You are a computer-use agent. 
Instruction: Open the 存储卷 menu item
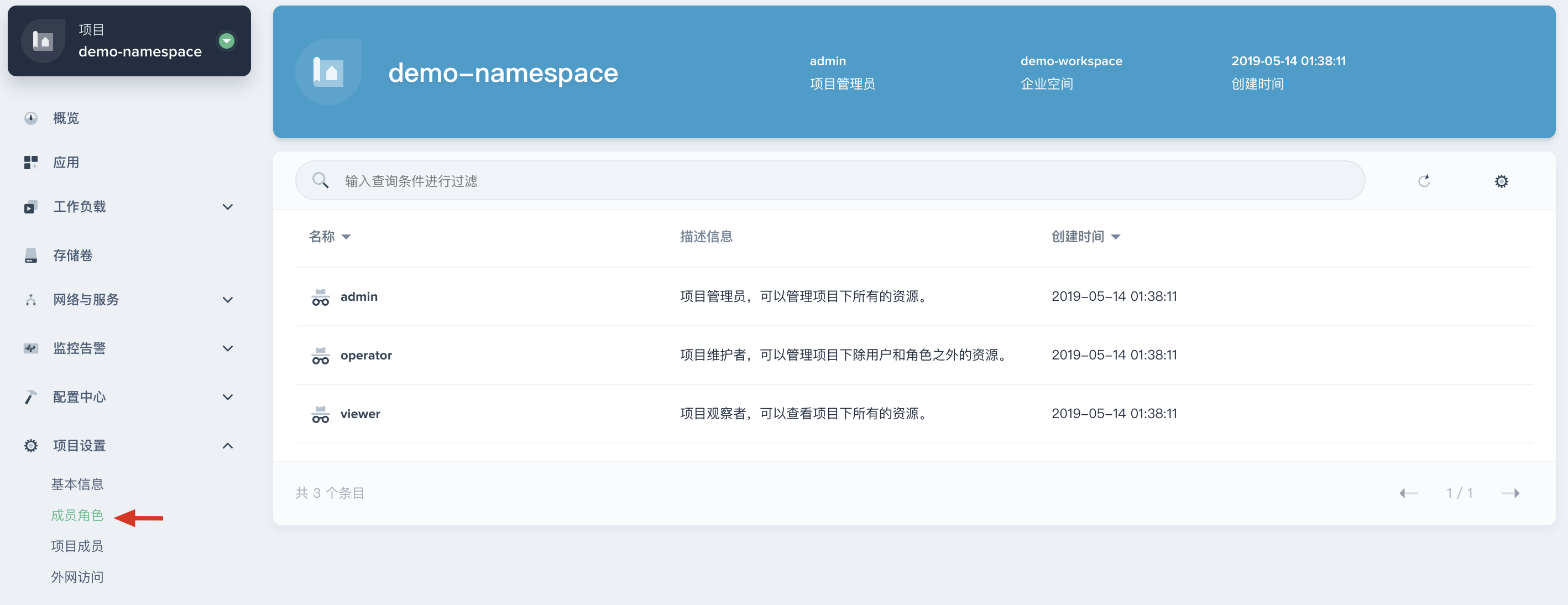click(72, 255)
